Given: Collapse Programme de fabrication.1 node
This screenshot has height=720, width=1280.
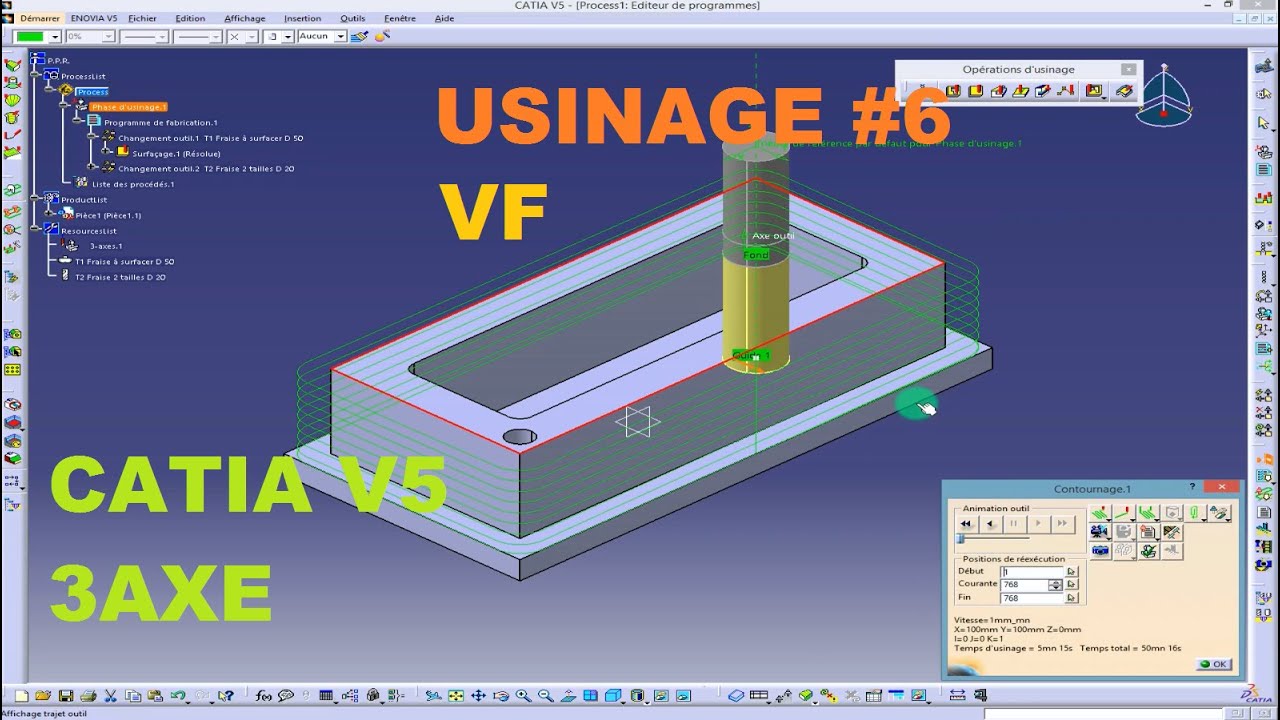Looking at the screenshot, I should tap(77, 120).
